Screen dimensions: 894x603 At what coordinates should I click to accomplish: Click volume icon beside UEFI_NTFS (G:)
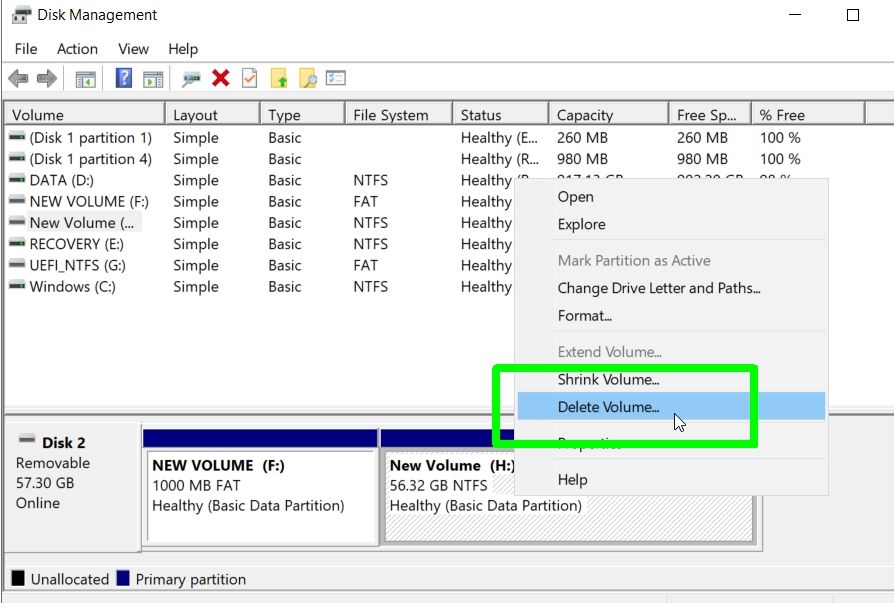click(x=17, y=264)
